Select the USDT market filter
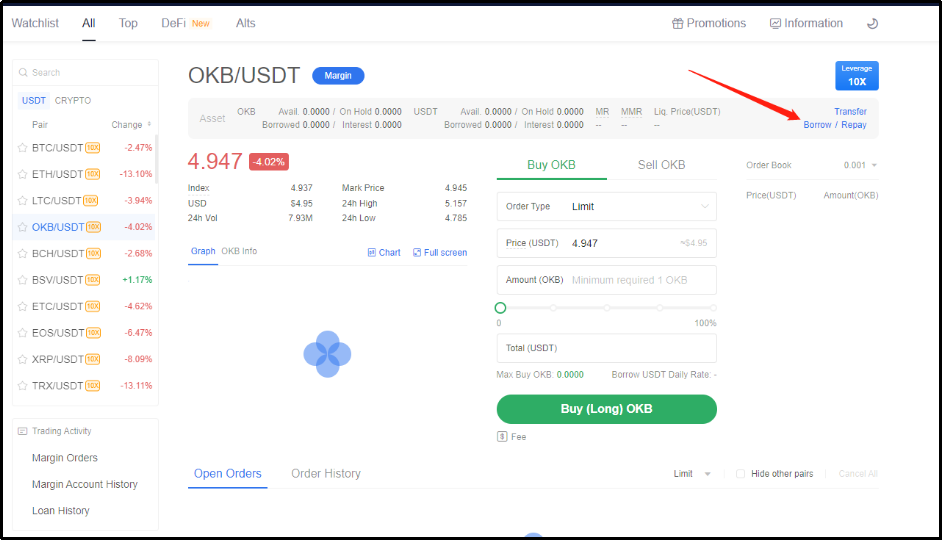Screen dimensions: 942x540 34,100
